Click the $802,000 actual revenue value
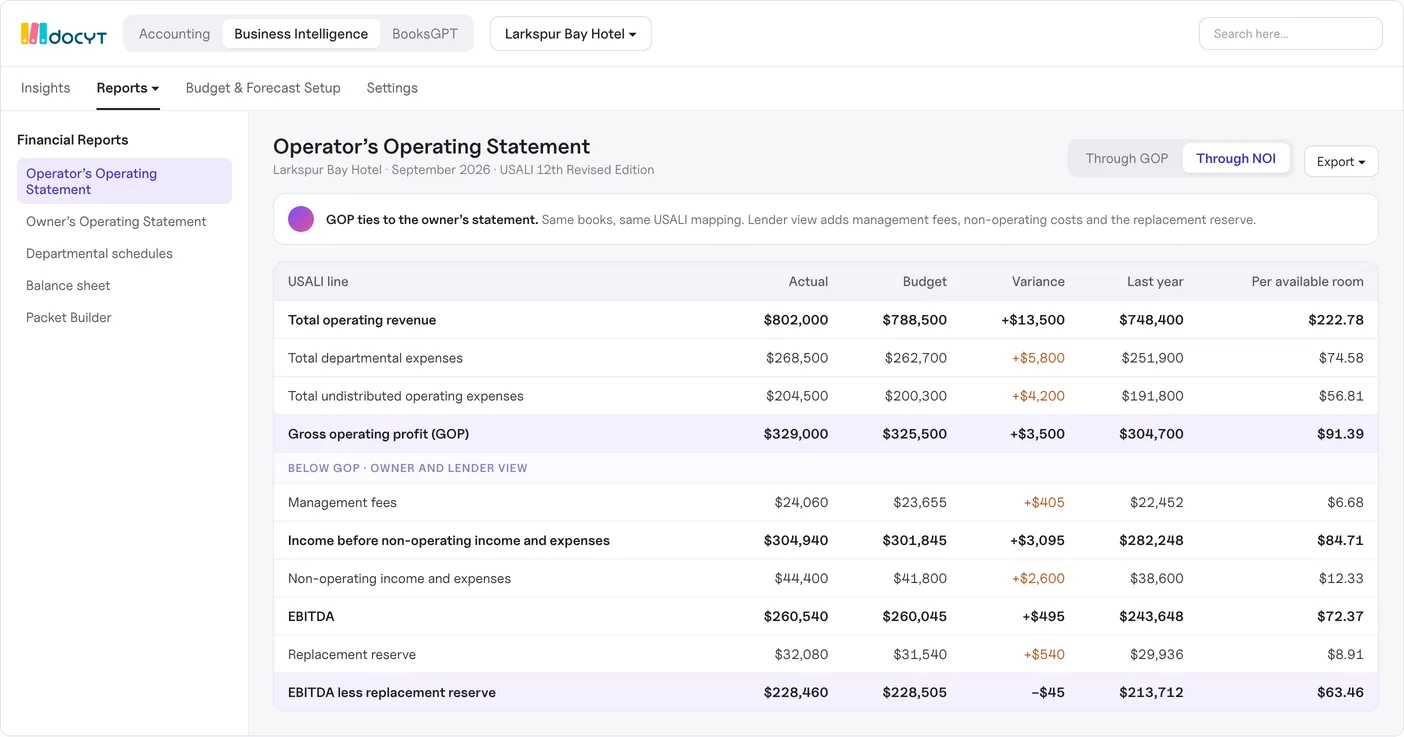This screenshot has height=737, width=1404. [x=796, y=320]
